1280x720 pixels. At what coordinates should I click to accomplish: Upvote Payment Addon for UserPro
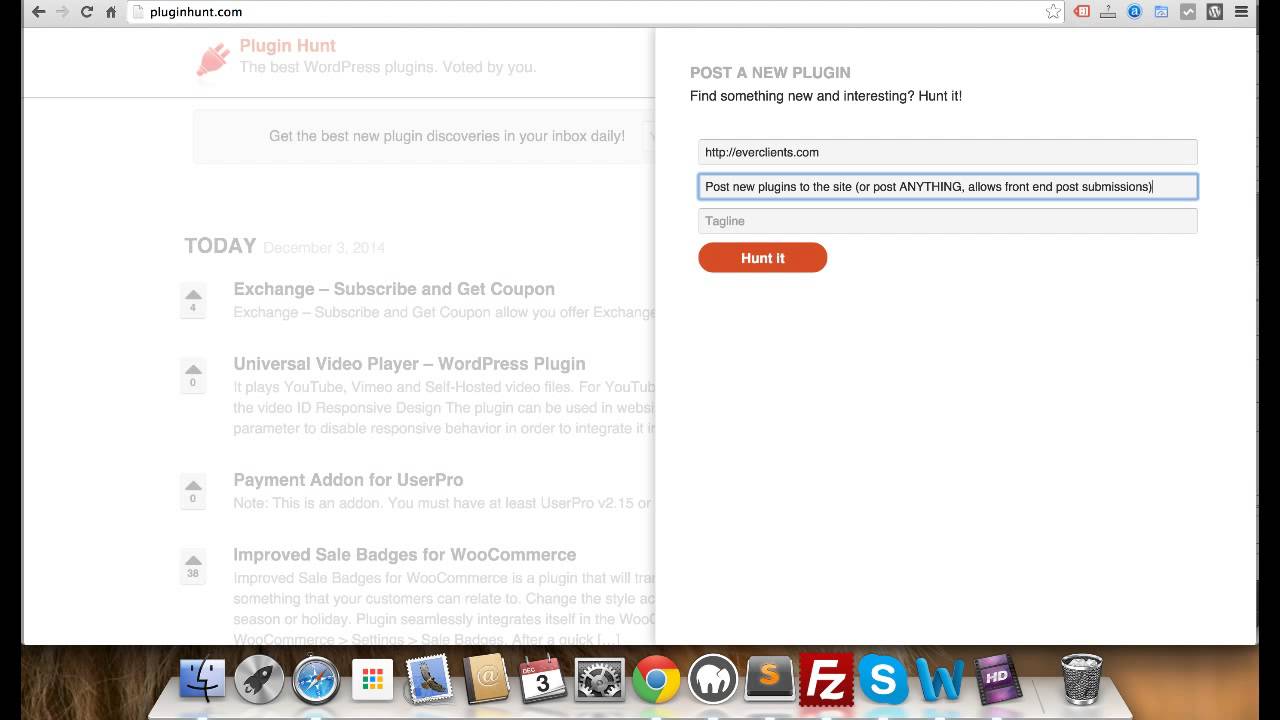(x=193, y=491)
